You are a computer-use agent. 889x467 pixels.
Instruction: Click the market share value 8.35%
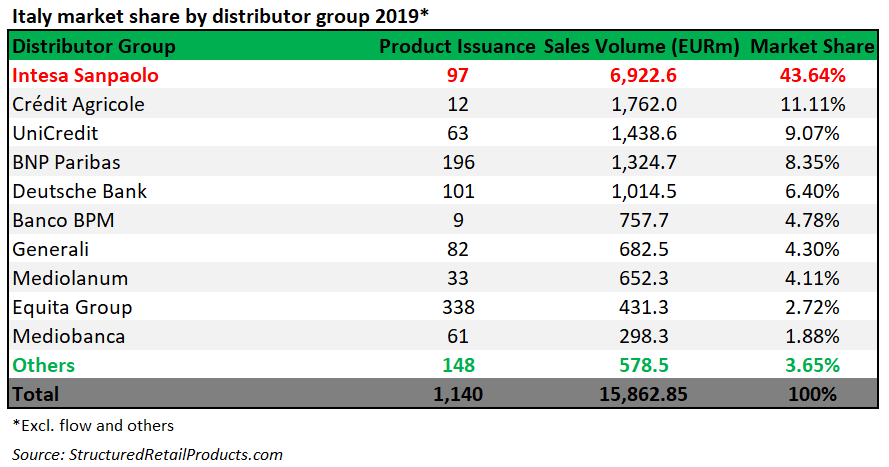click(812, 163)
